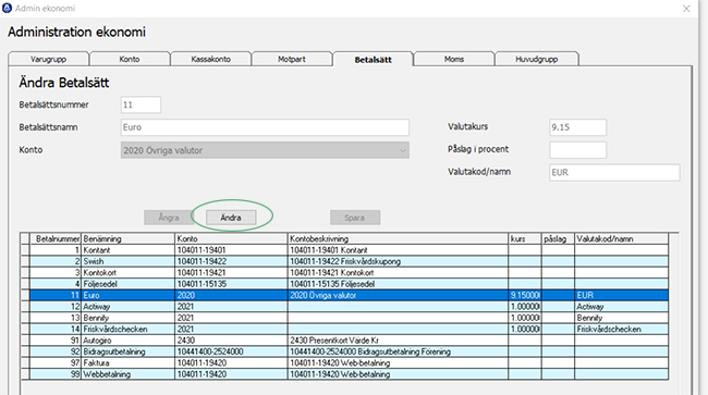Screen dimensions: 708x395
Task: Click the EUR cell in Valutakod column
Action: pyautogui.click(x=622, y=295)
